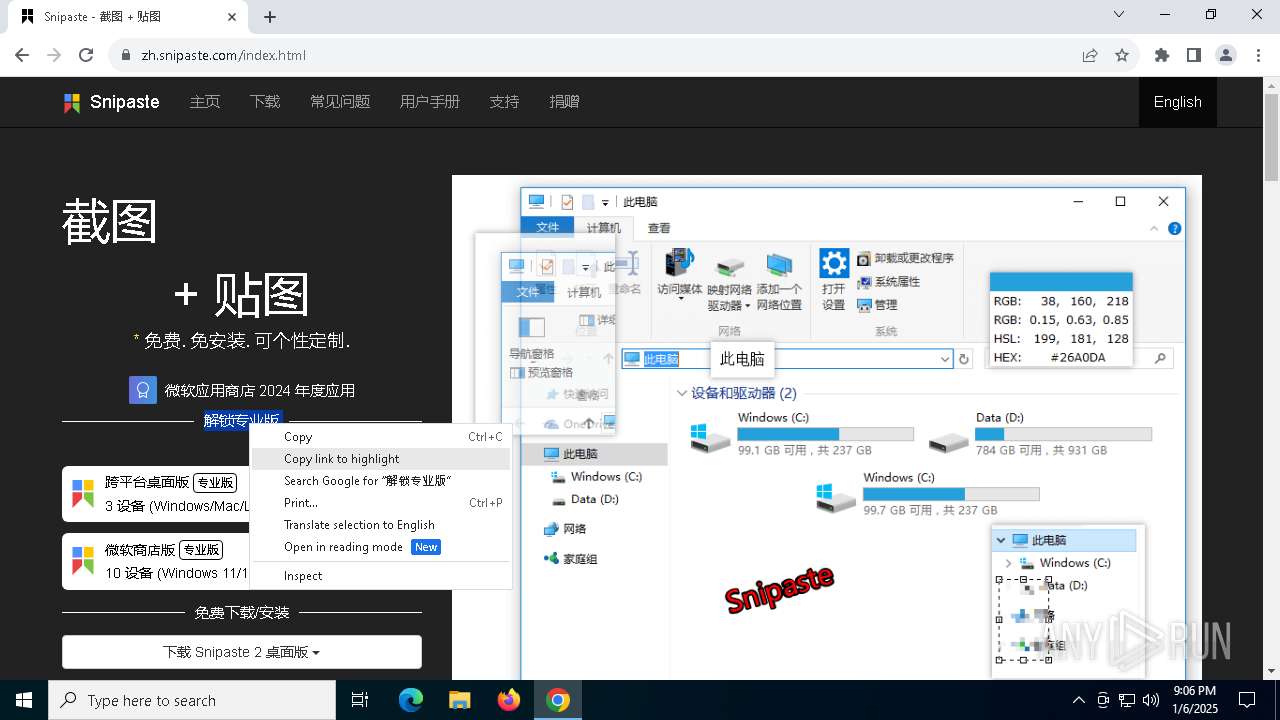The image size is (1280, 720).
Task: Open the 支持 nav link
Action: (x=504, y=102)
